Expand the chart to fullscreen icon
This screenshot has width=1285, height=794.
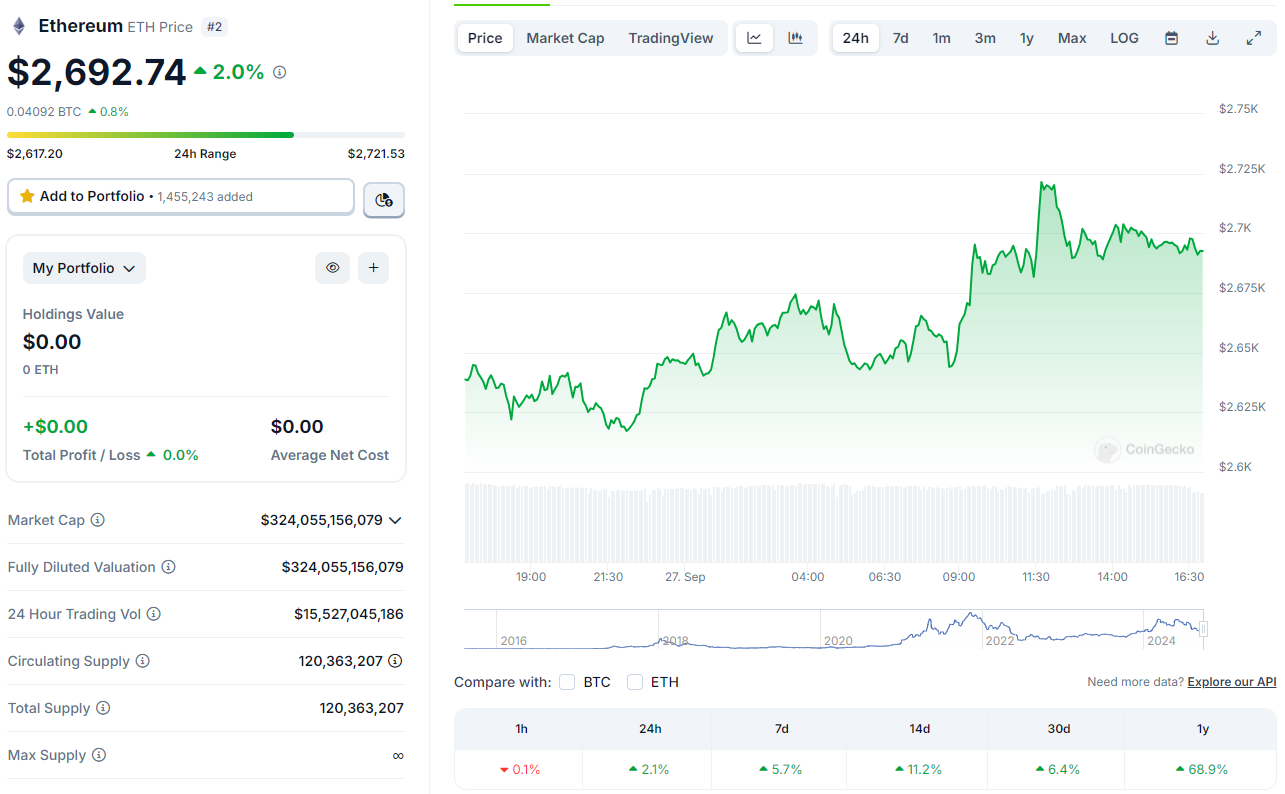[x=1254, y=38]
